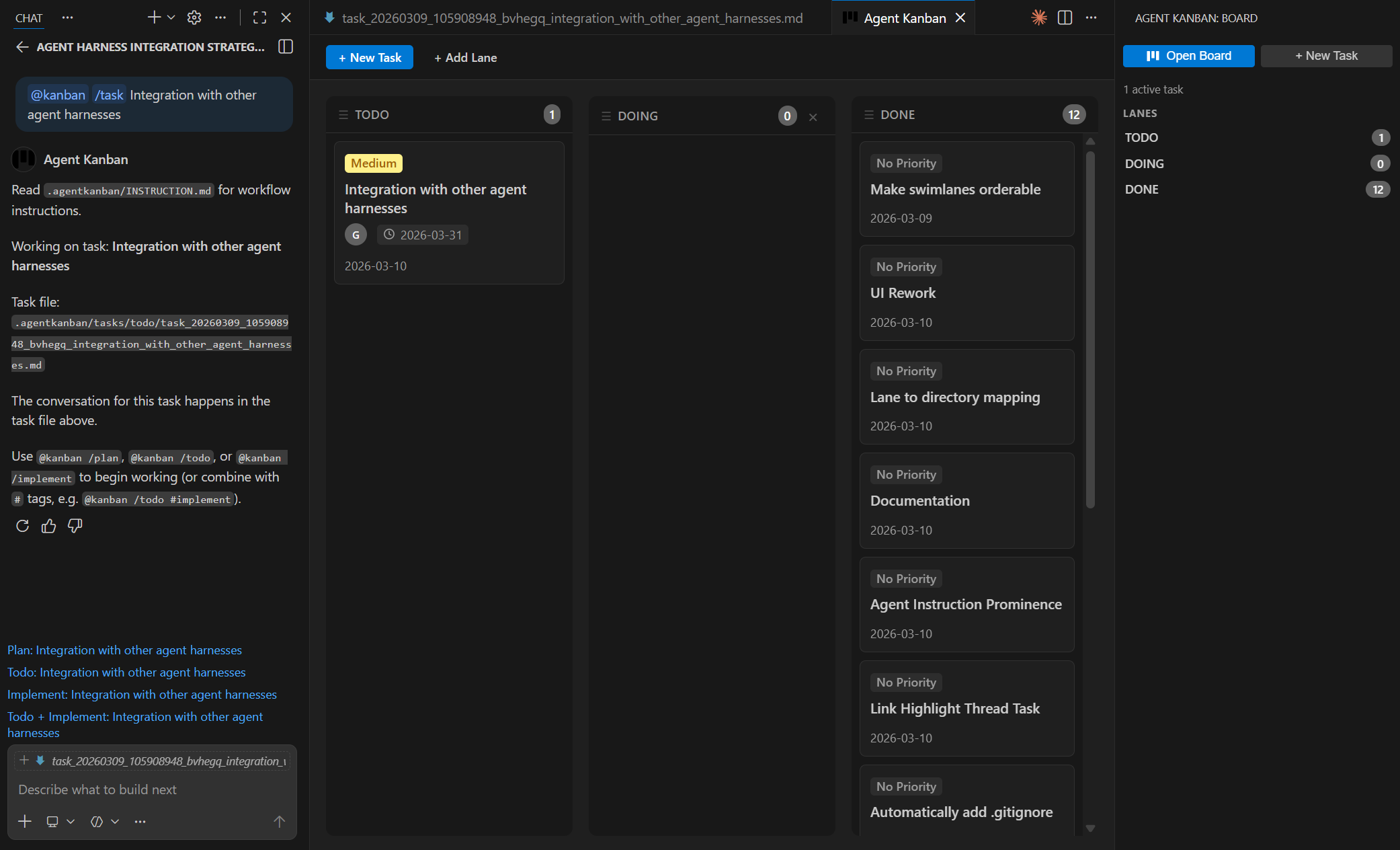Switch to the CHAT tab
The width and height of the screenshot is (1400, 850).
point(29,18)
